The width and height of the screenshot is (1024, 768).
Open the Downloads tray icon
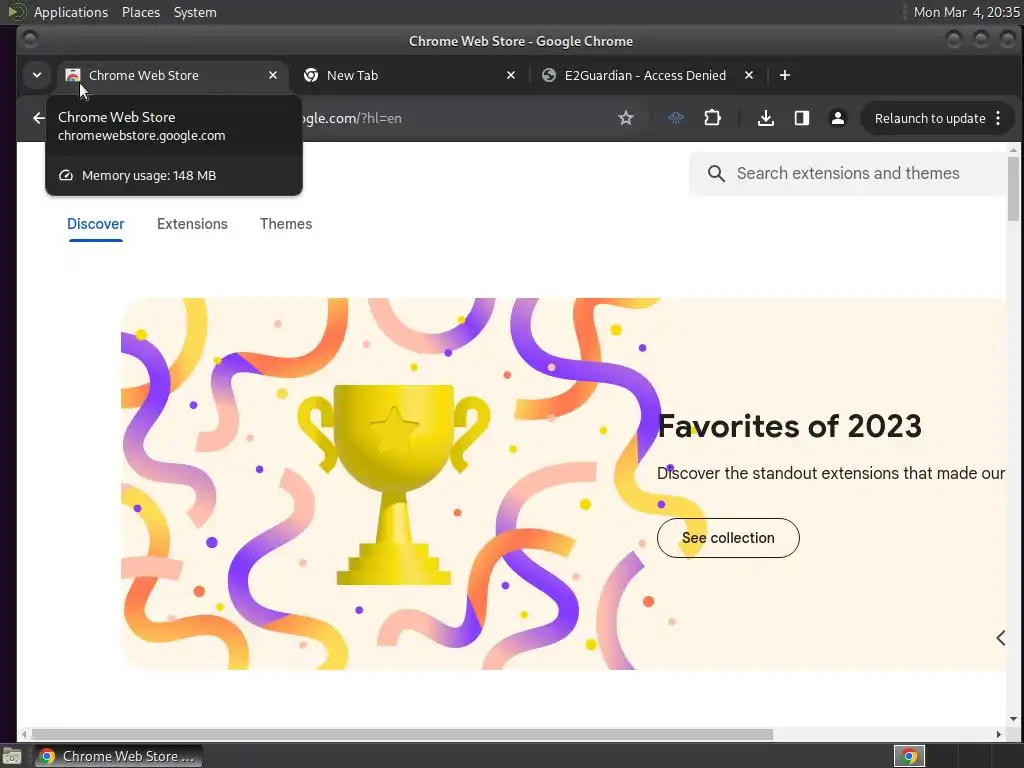click(765, 118)
